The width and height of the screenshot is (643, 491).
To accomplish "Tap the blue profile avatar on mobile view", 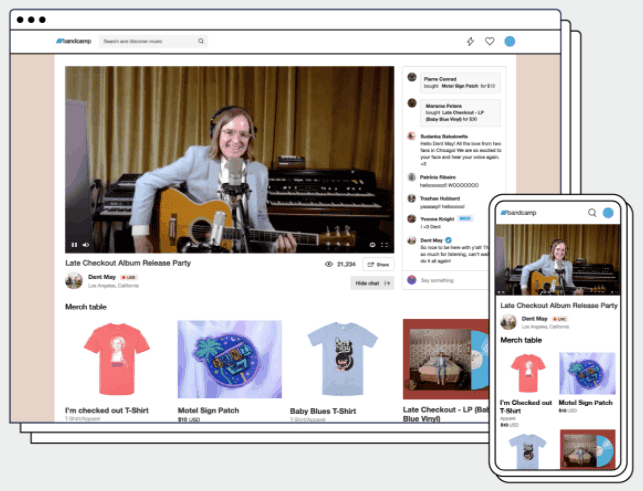I will pyautogui.click(x=608, y=212).
